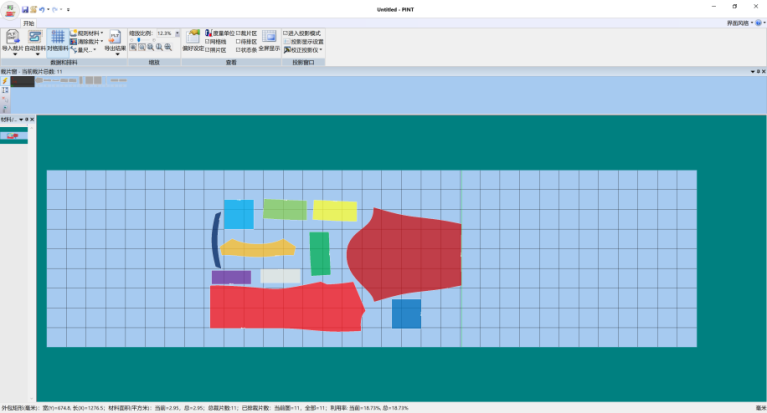
Task: Click the 全屏显示 fullscreen display icon
Action: coord(269,38)
